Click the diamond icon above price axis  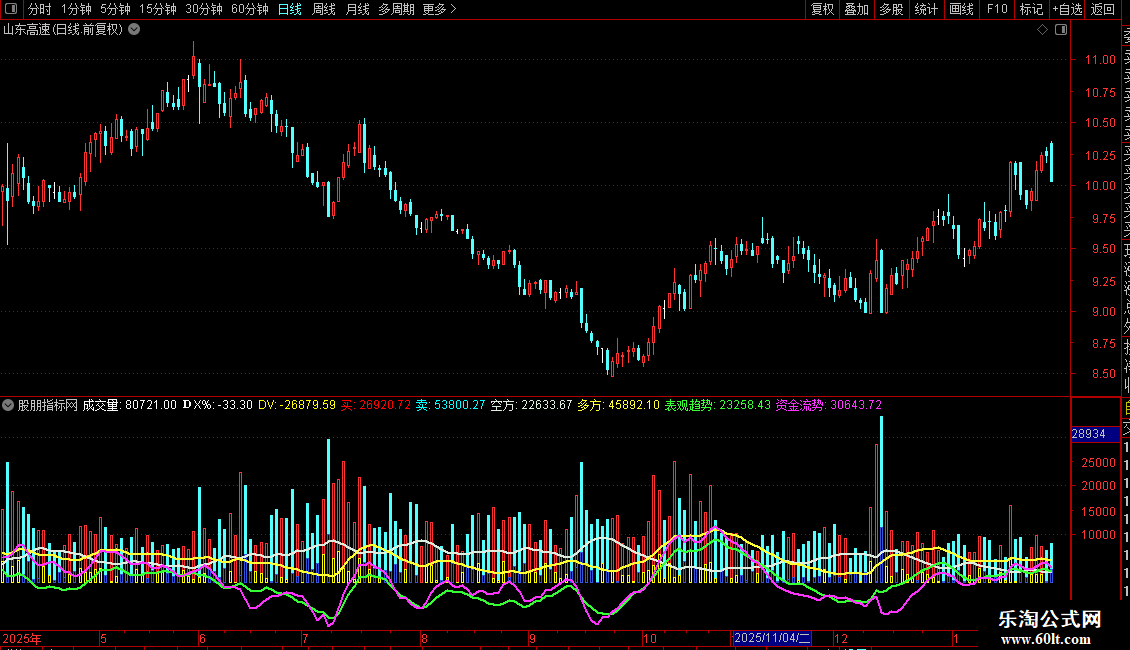[x=1043, y=30]
